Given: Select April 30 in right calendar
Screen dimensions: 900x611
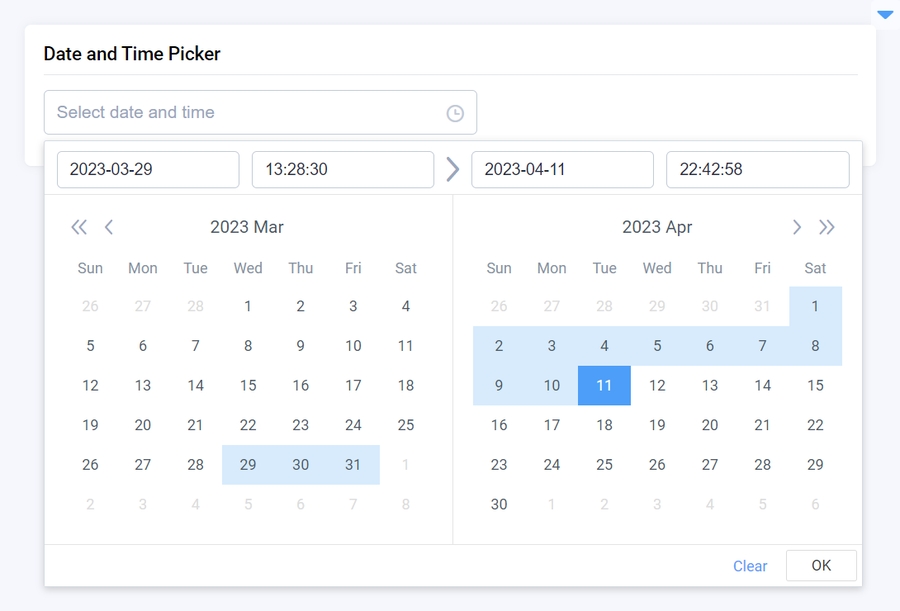Looking at the screenshot, I should pos(499,505).
